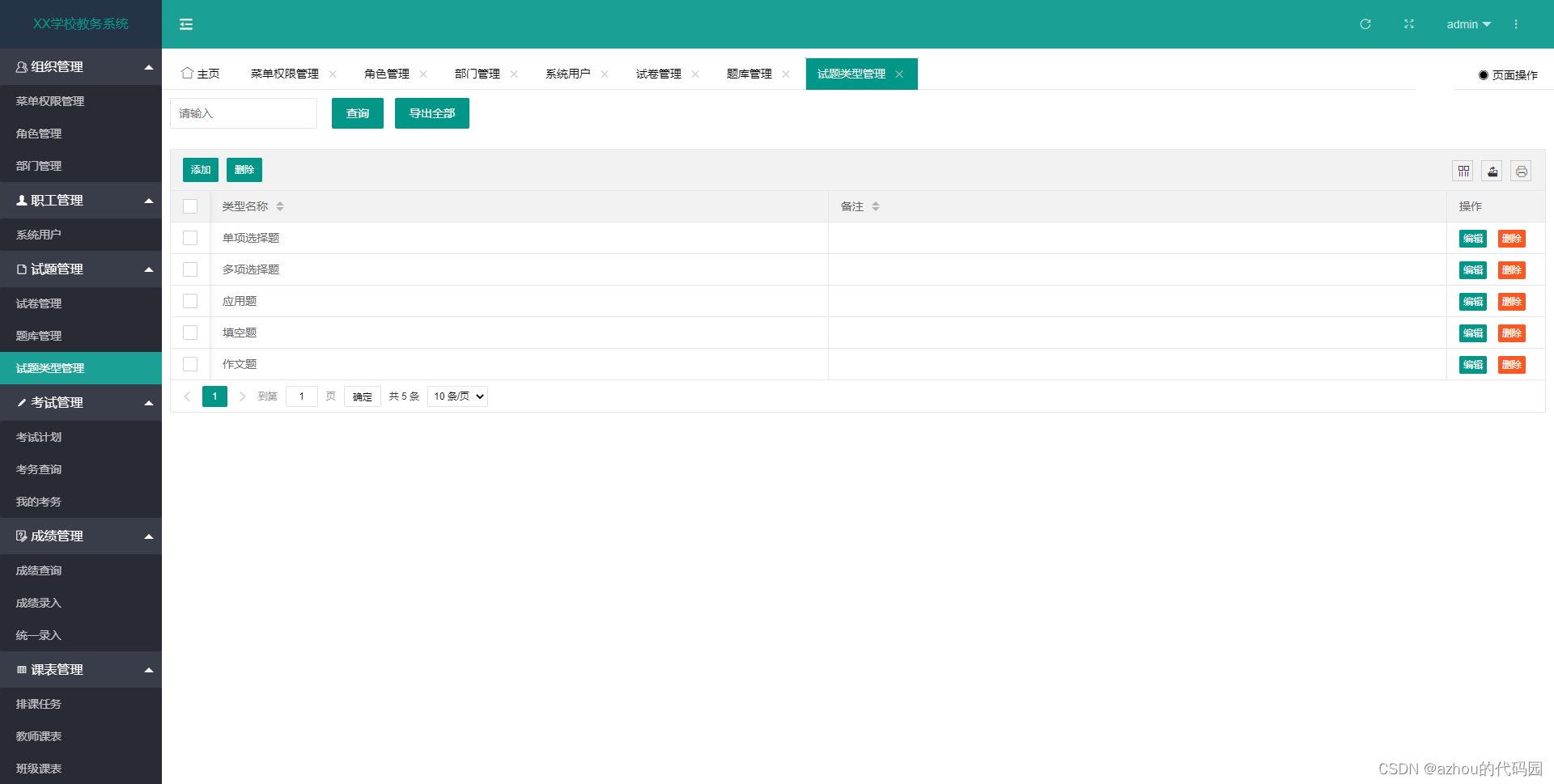1554x784 pixels.
Task: Close the 系统用户 tab
Action: [x=605, y=74]
